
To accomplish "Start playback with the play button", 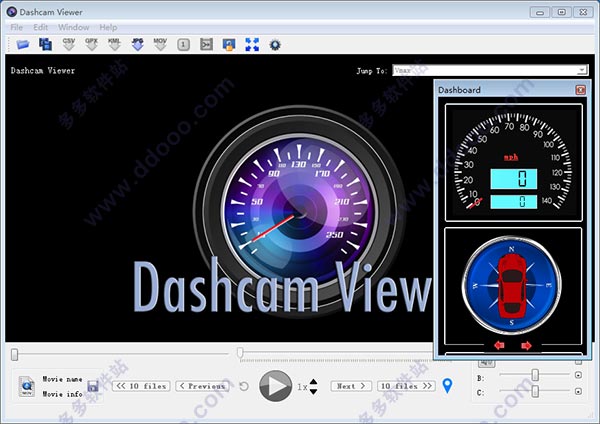I will tap(276, 386).
